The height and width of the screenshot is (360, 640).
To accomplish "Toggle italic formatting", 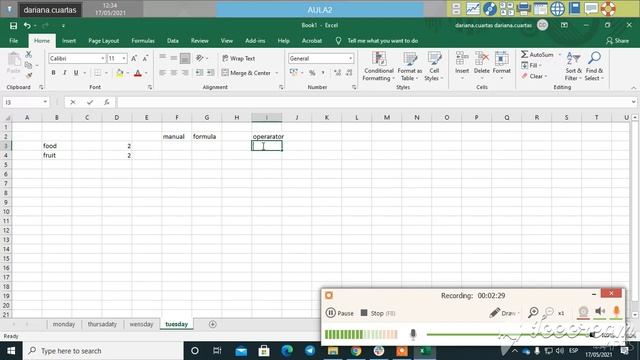I will point(64,73).
